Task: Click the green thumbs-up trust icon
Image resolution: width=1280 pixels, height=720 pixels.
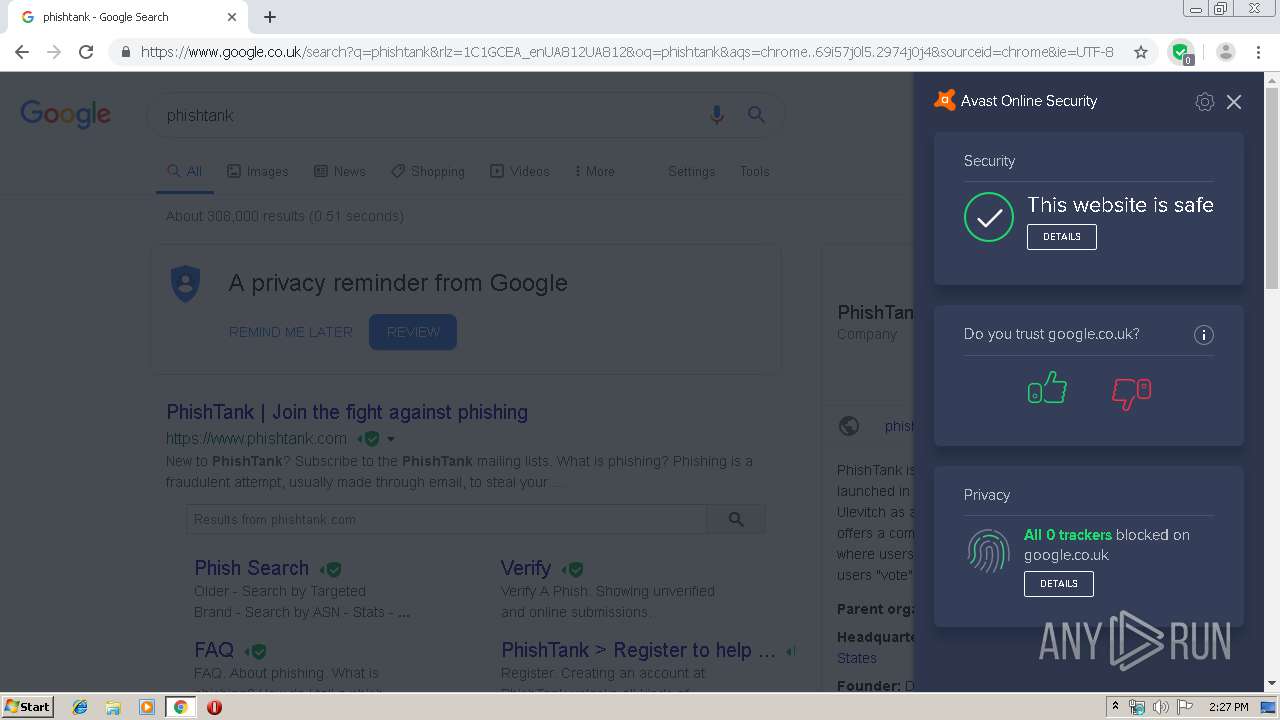Action: point(1047,388)
